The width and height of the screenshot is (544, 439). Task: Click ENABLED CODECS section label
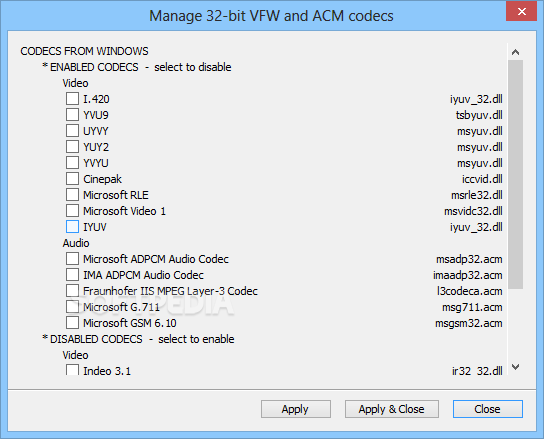(x=94, y=67)
